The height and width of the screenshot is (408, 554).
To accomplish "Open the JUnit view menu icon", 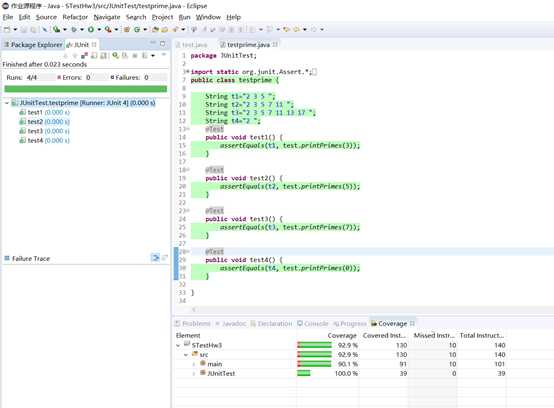I will (164, 54).
